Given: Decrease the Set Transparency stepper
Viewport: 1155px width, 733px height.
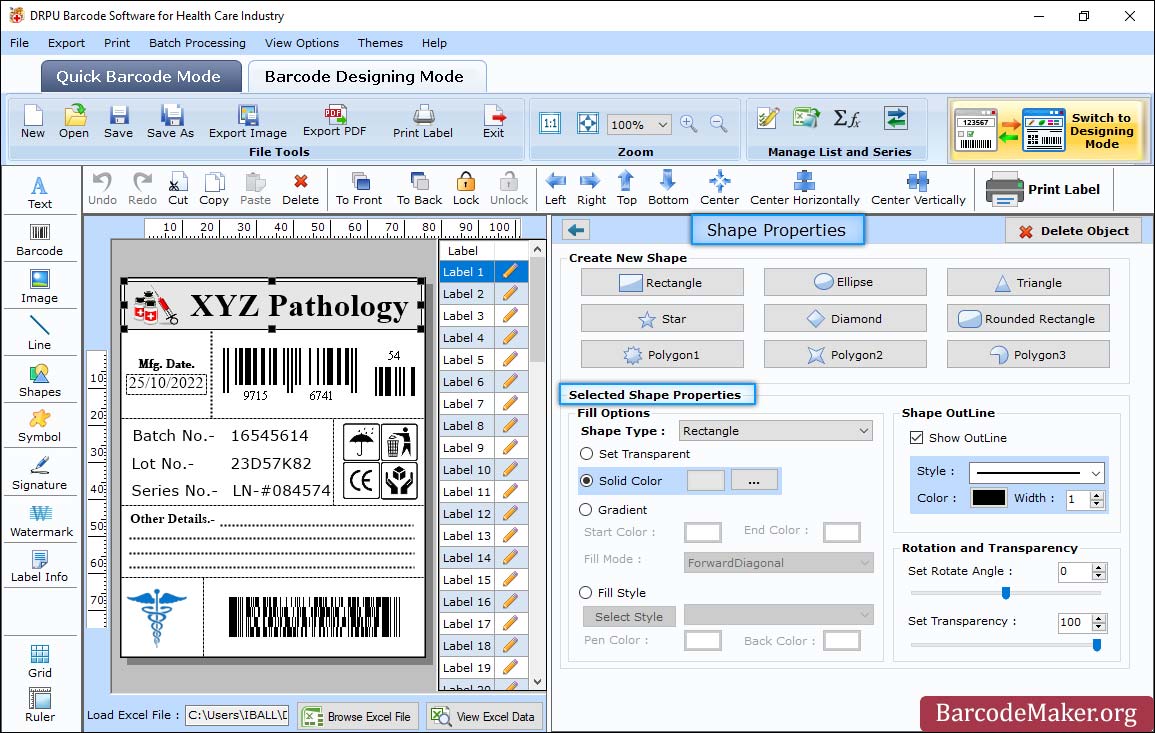Looking at the screenshot, I should (x=1099, y=627).
